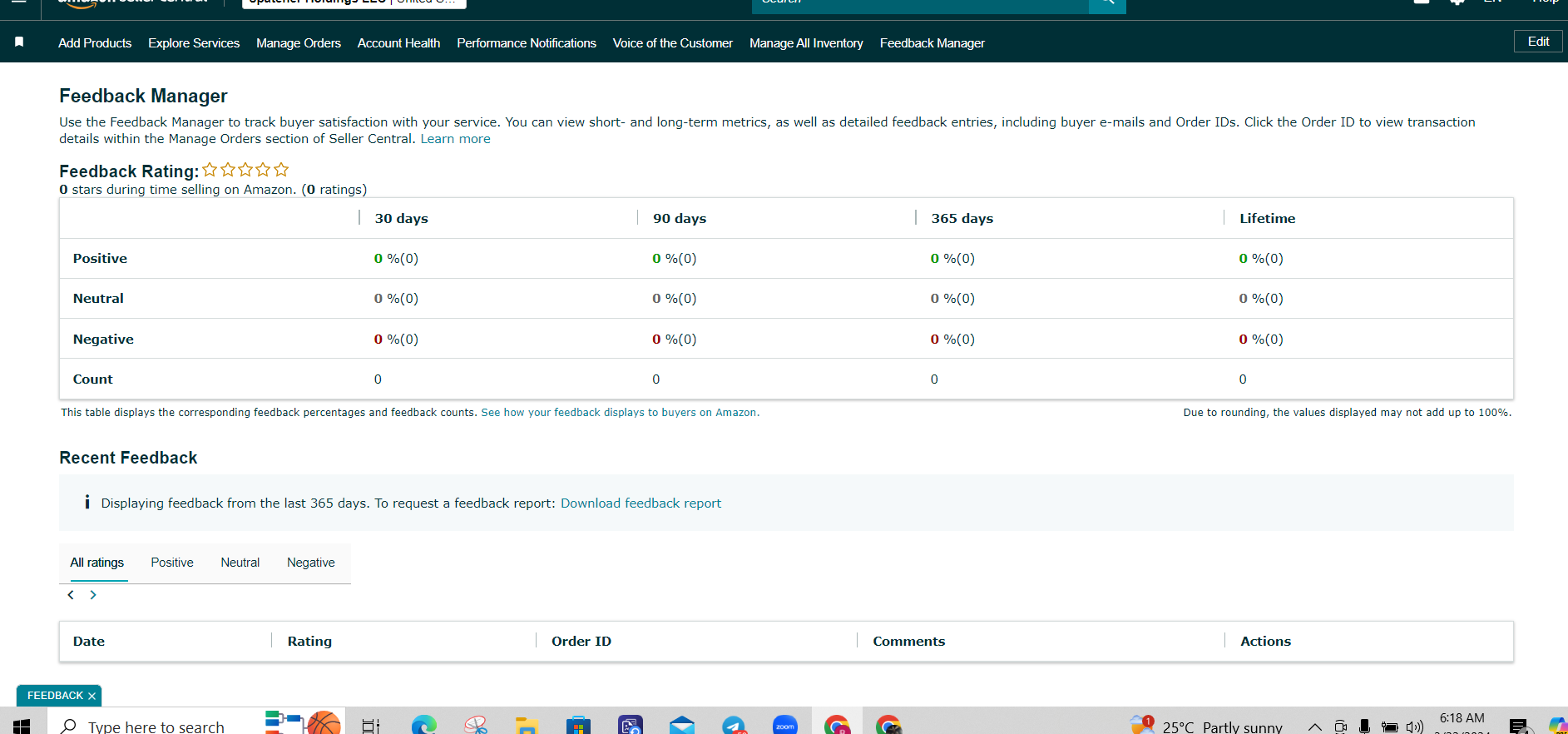Click the Rating column header in Recent Feedback
Screen dimensions: 1568x734
309,642
